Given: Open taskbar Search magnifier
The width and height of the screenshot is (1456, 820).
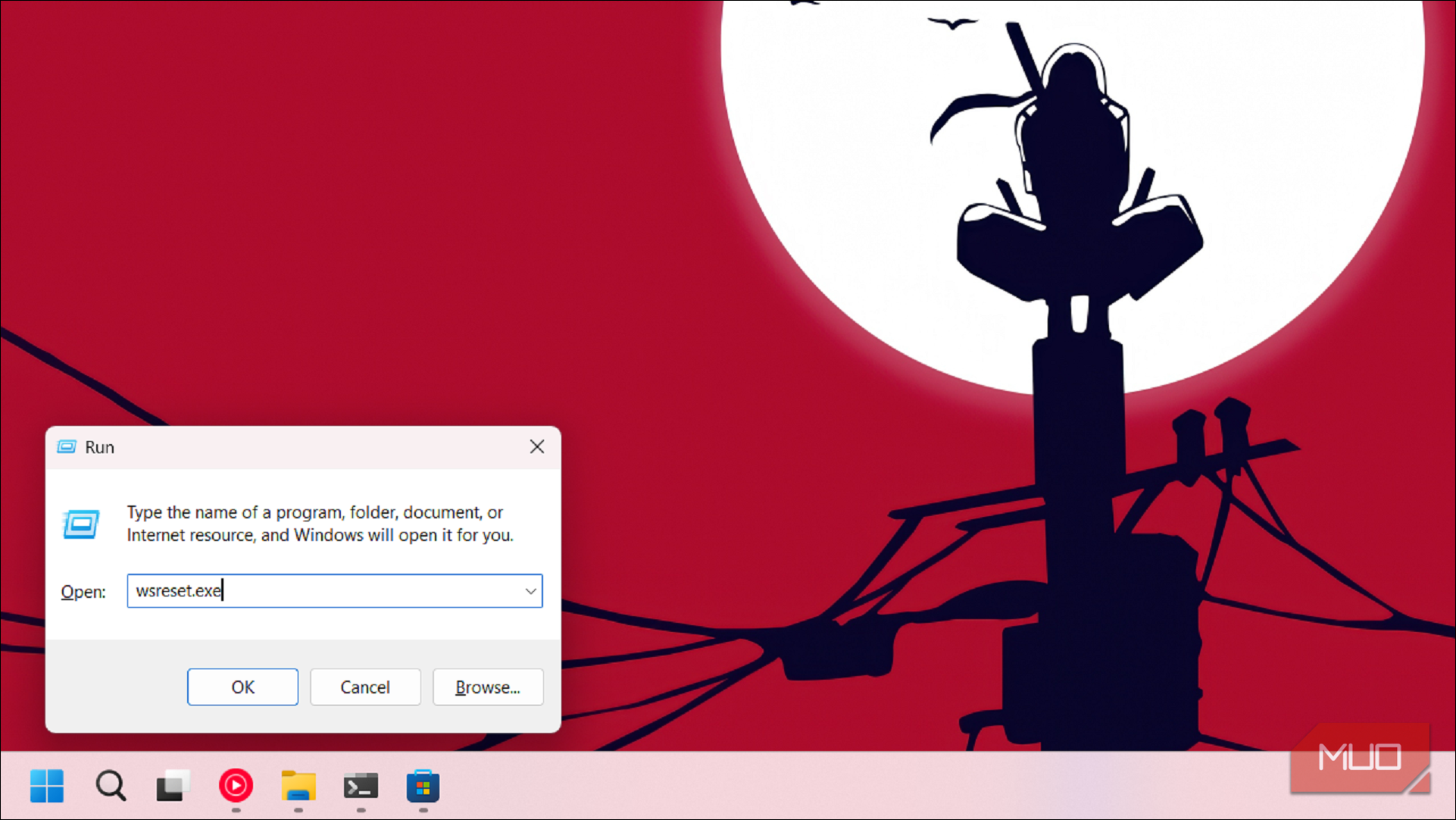Looking at the screenshot, I should coord(111,786).
